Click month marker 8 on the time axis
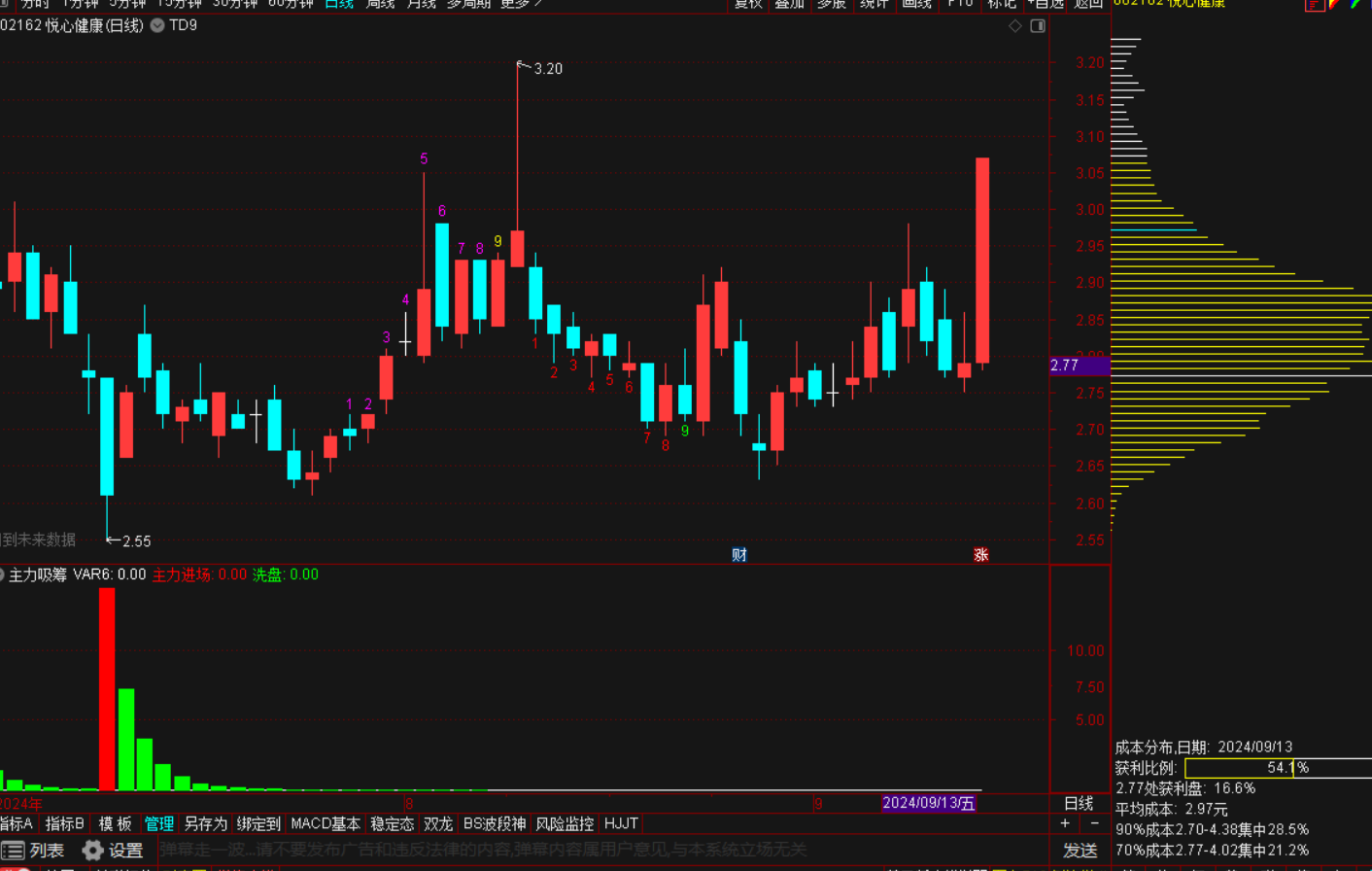Screen dimensions: 1372x871 409,804
